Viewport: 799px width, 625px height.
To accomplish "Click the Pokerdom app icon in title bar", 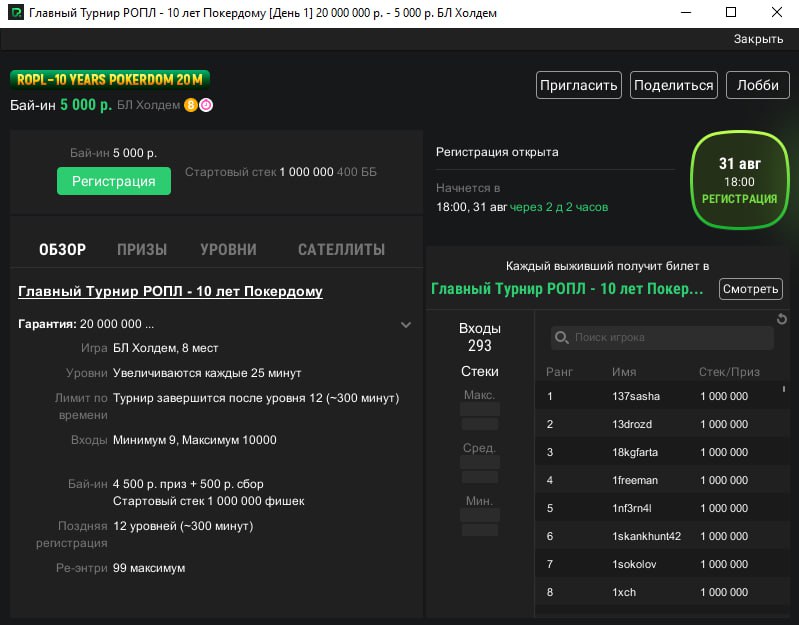I will (16, 12).
